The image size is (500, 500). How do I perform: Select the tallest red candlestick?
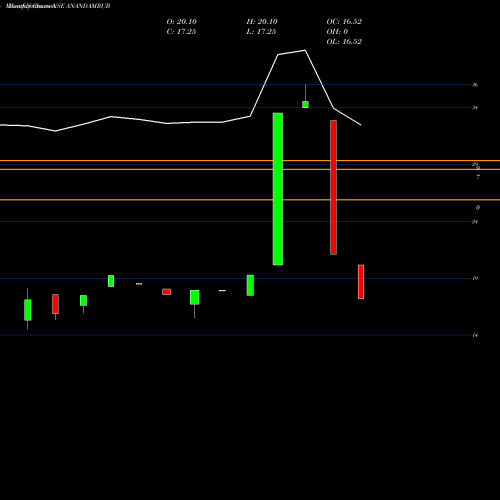click(x=333, y=187)
